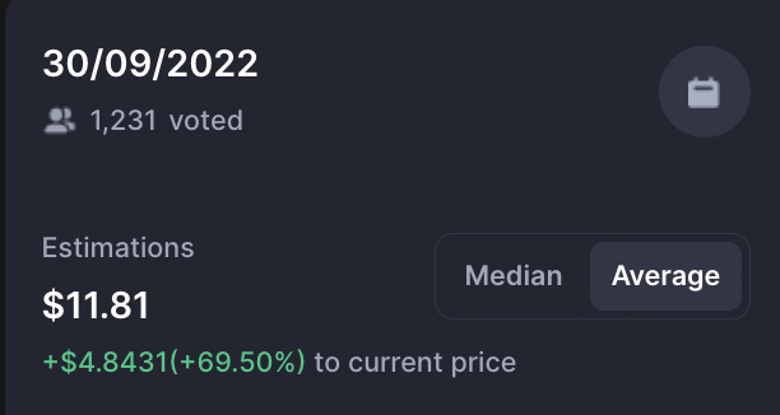Select the Average estimation option

pyautogui.click(x=665, y=276)
